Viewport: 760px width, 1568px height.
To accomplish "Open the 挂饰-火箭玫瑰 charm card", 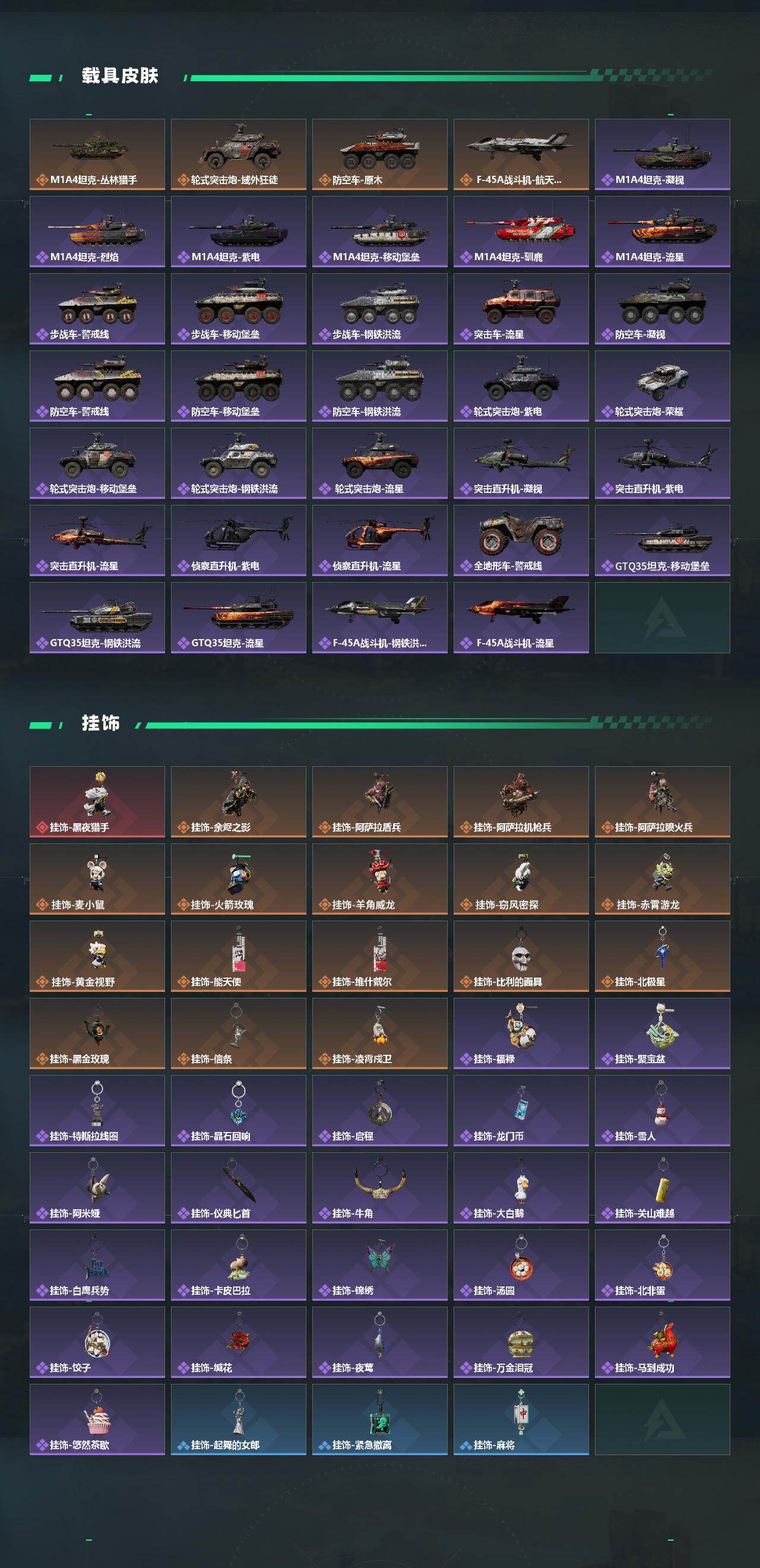I will (239, 879).
